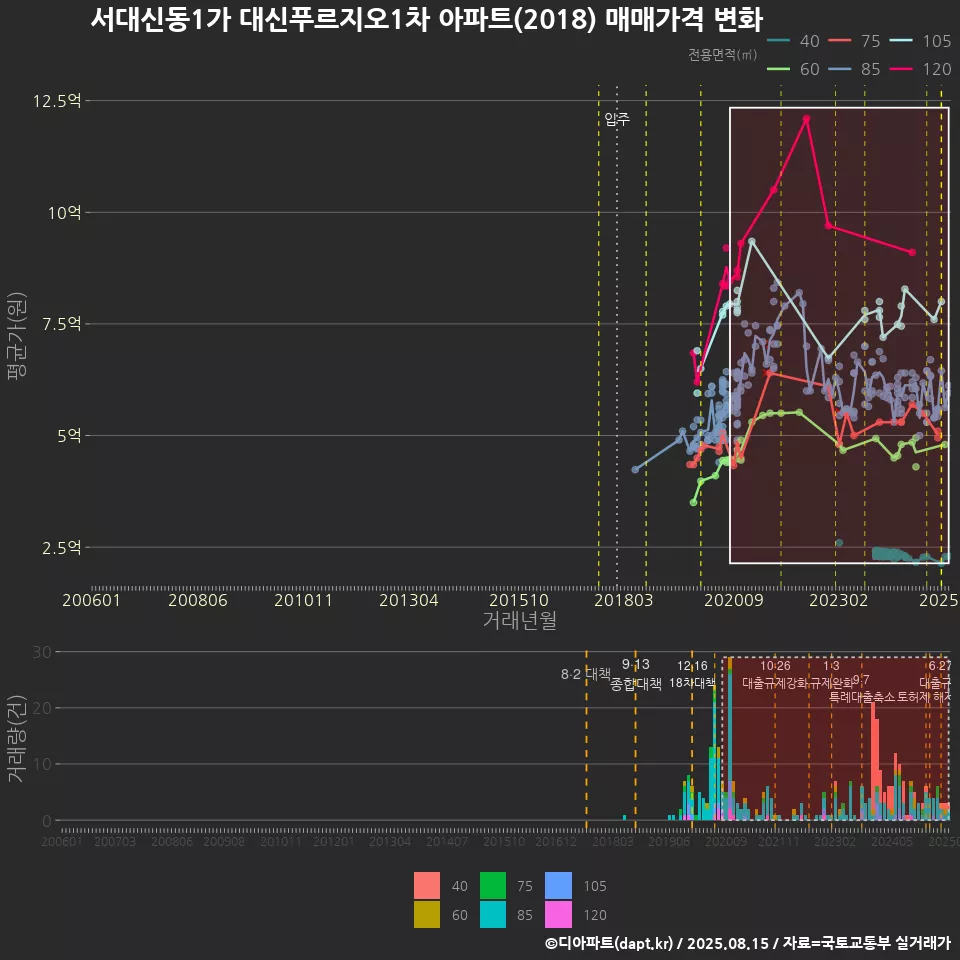The height and width of the screenshot is (960, 960).
Task: Click the 거래년월 axis title
Action: 520,620
